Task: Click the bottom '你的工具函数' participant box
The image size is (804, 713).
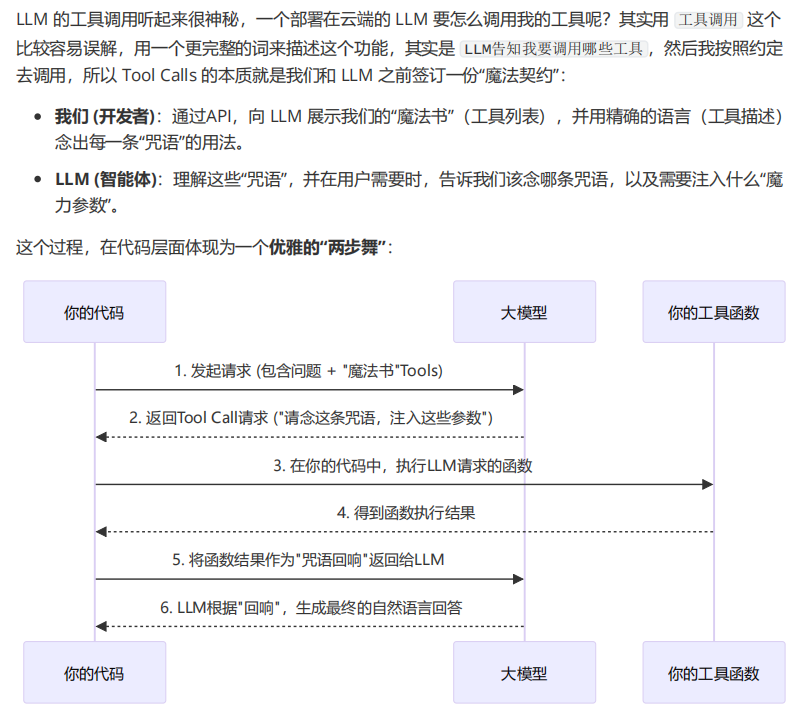Action: point(714,673)
